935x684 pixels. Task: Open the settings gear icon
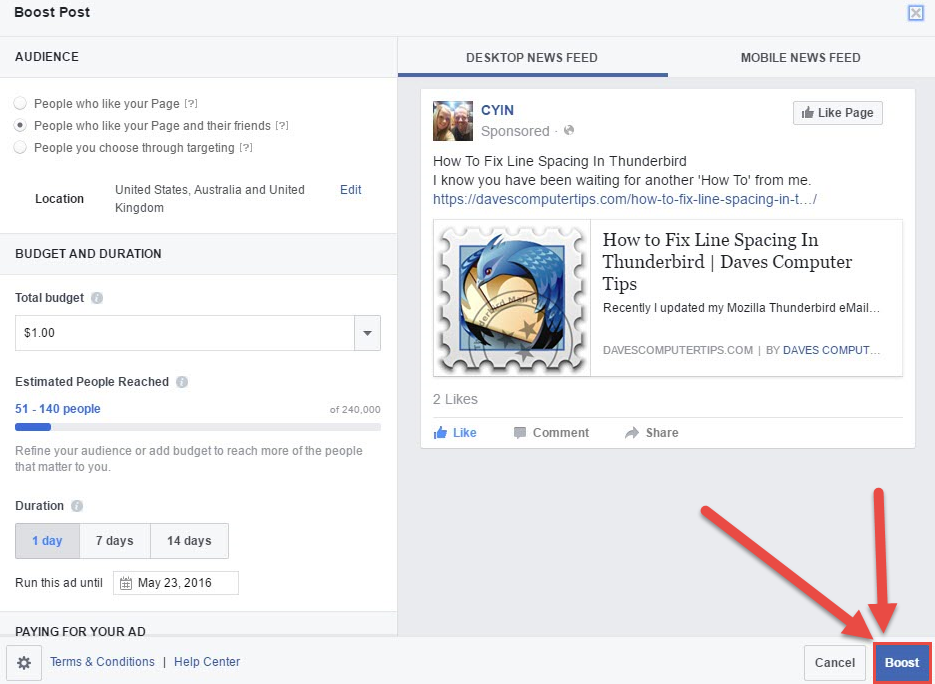click(x=24, y=663)
